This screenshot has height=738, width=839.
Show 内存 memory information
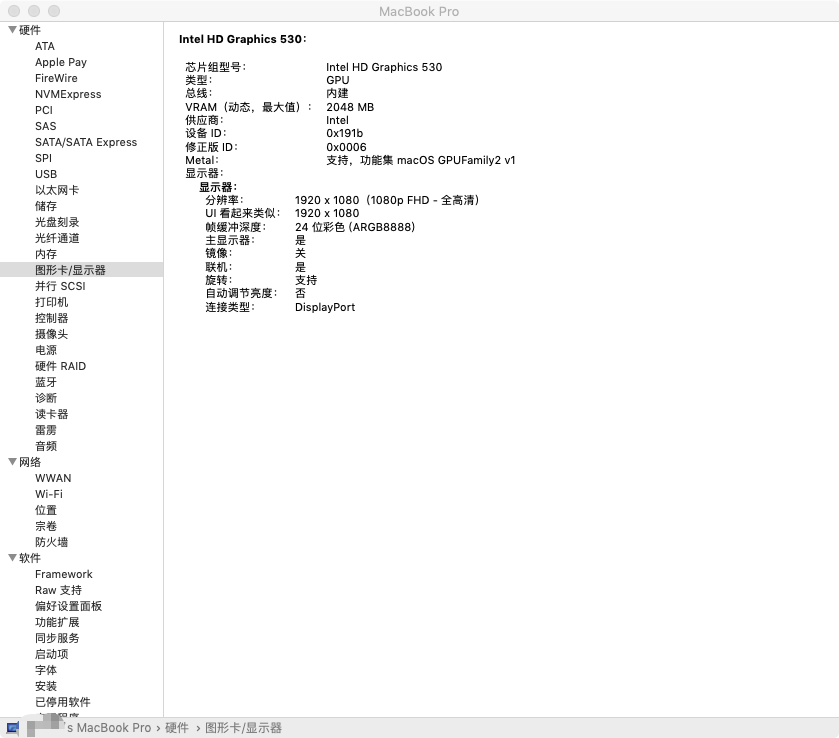coord(46,254)
